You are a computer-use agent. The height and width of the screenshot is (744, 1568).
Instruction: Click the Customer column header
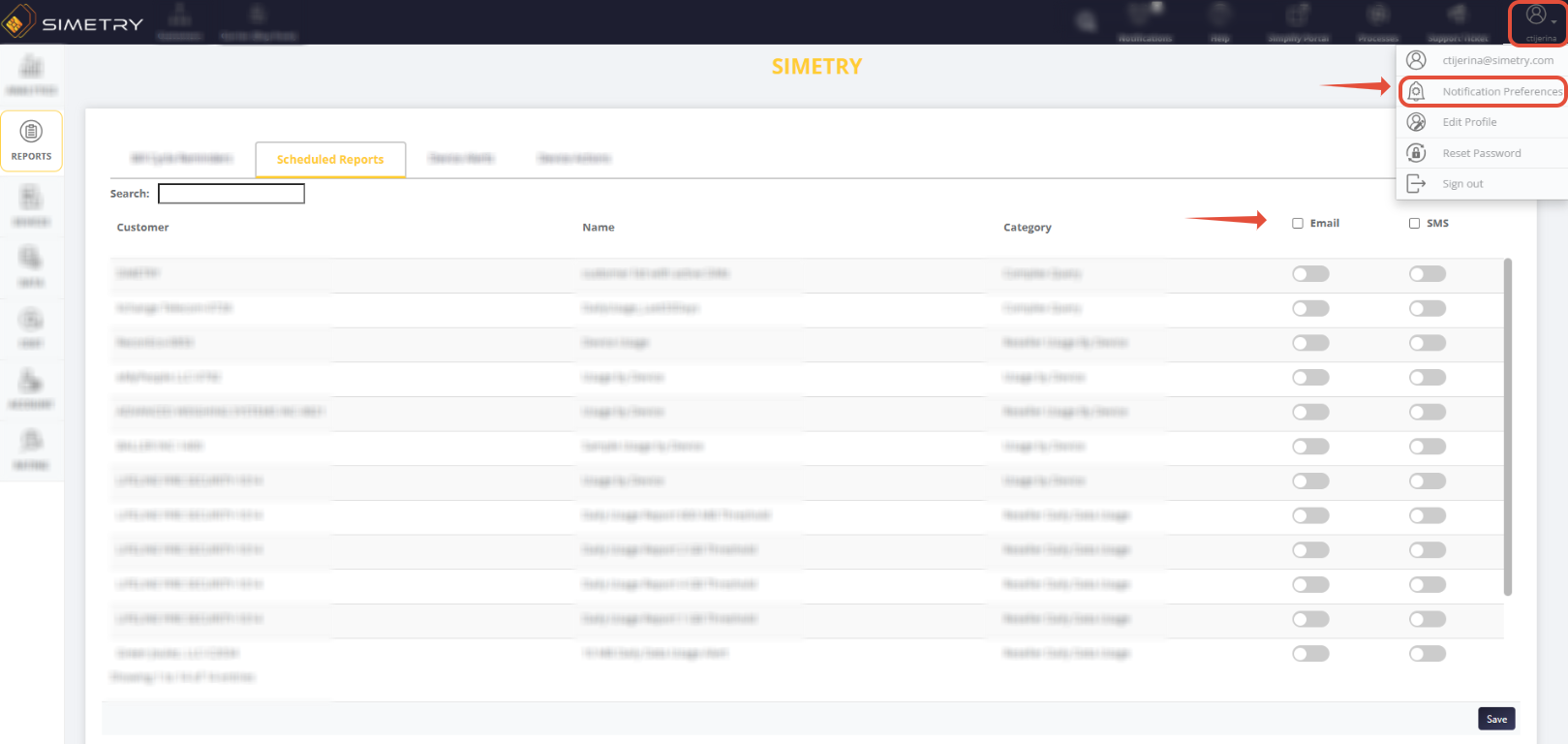[142, 228]
